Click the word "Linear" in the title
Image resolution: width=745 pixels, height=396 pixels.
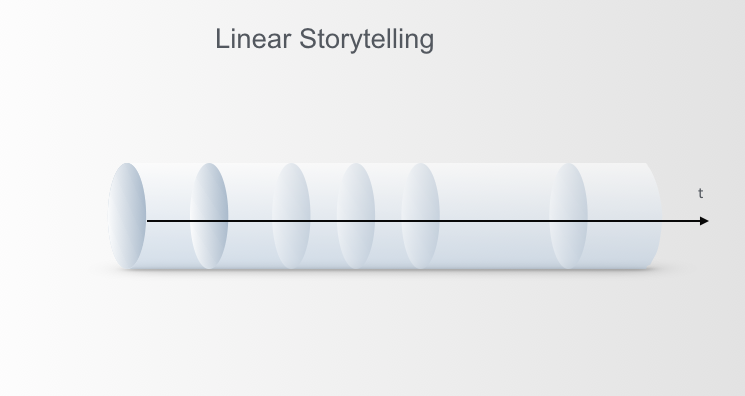253,39
